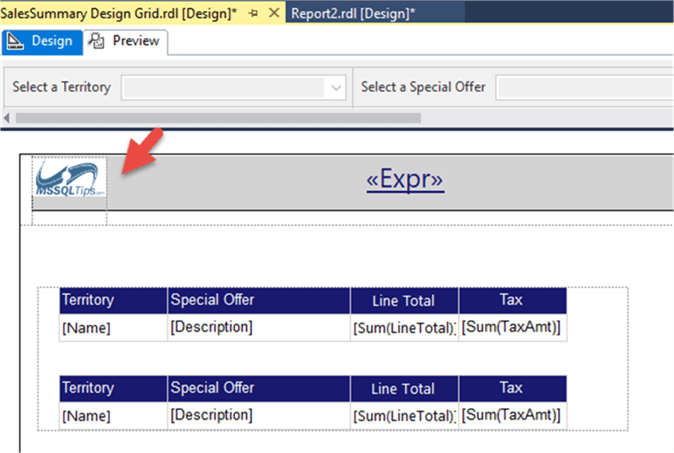
Task: Click the first table's [Sum(TaxAmt)] cell
Action: tap(512, 328)
